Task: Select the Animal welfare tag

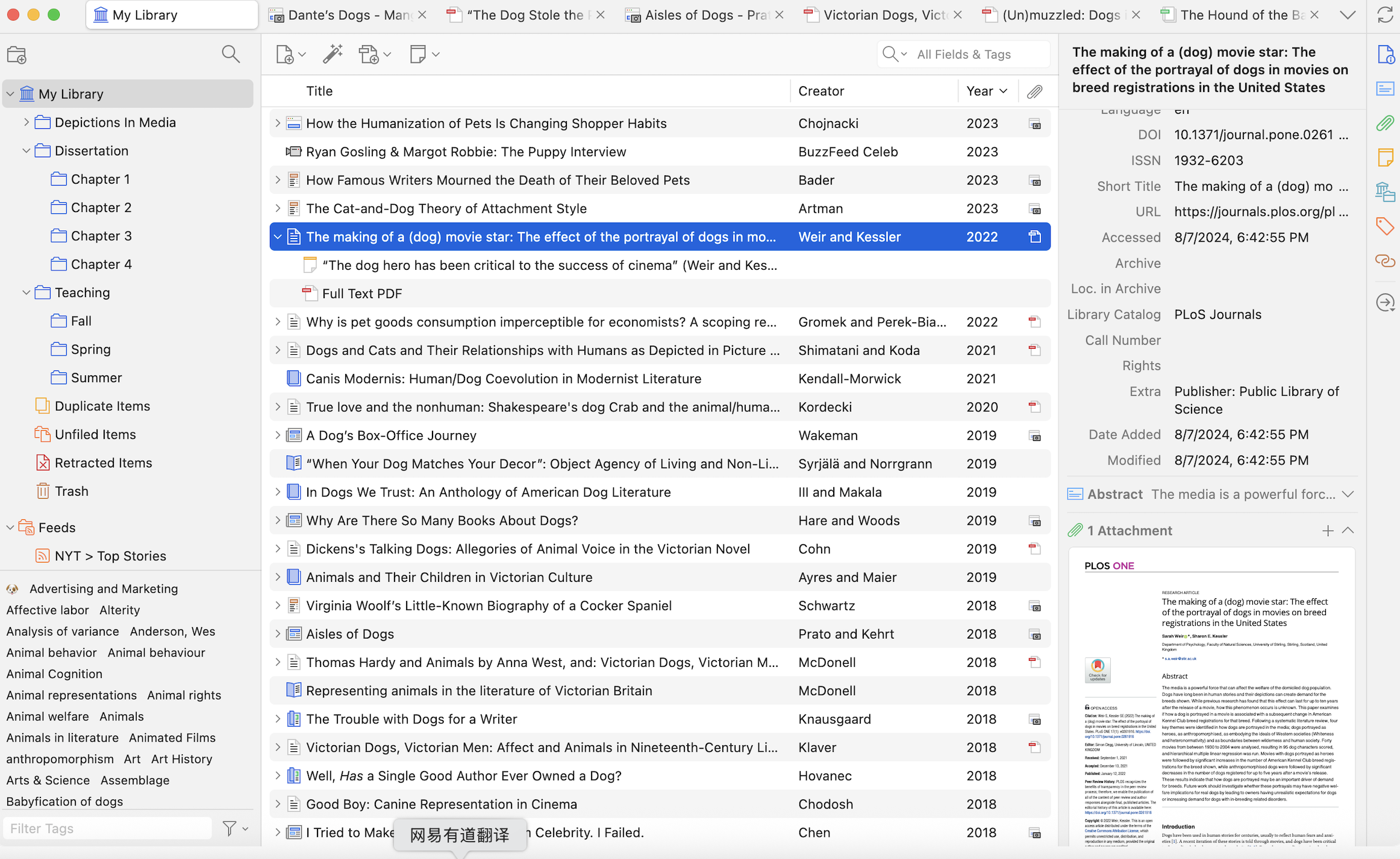Action: click(48, 716)
